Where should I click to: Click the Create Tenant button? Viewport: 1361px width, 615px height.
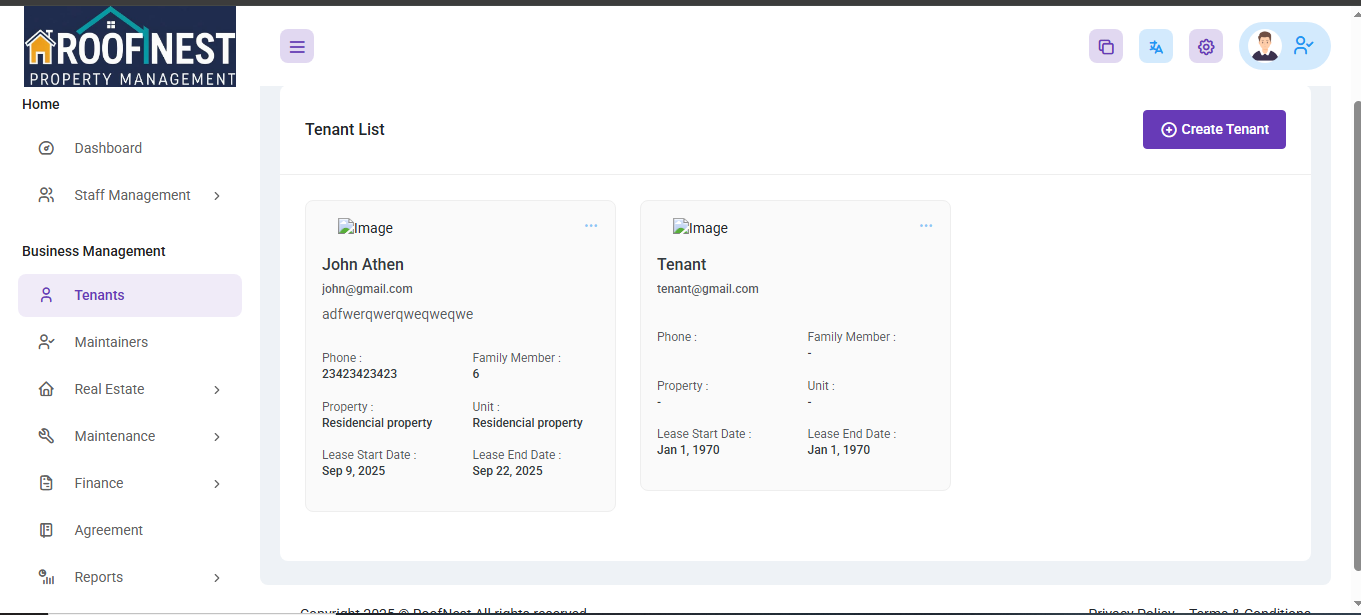click(1214, 129)
